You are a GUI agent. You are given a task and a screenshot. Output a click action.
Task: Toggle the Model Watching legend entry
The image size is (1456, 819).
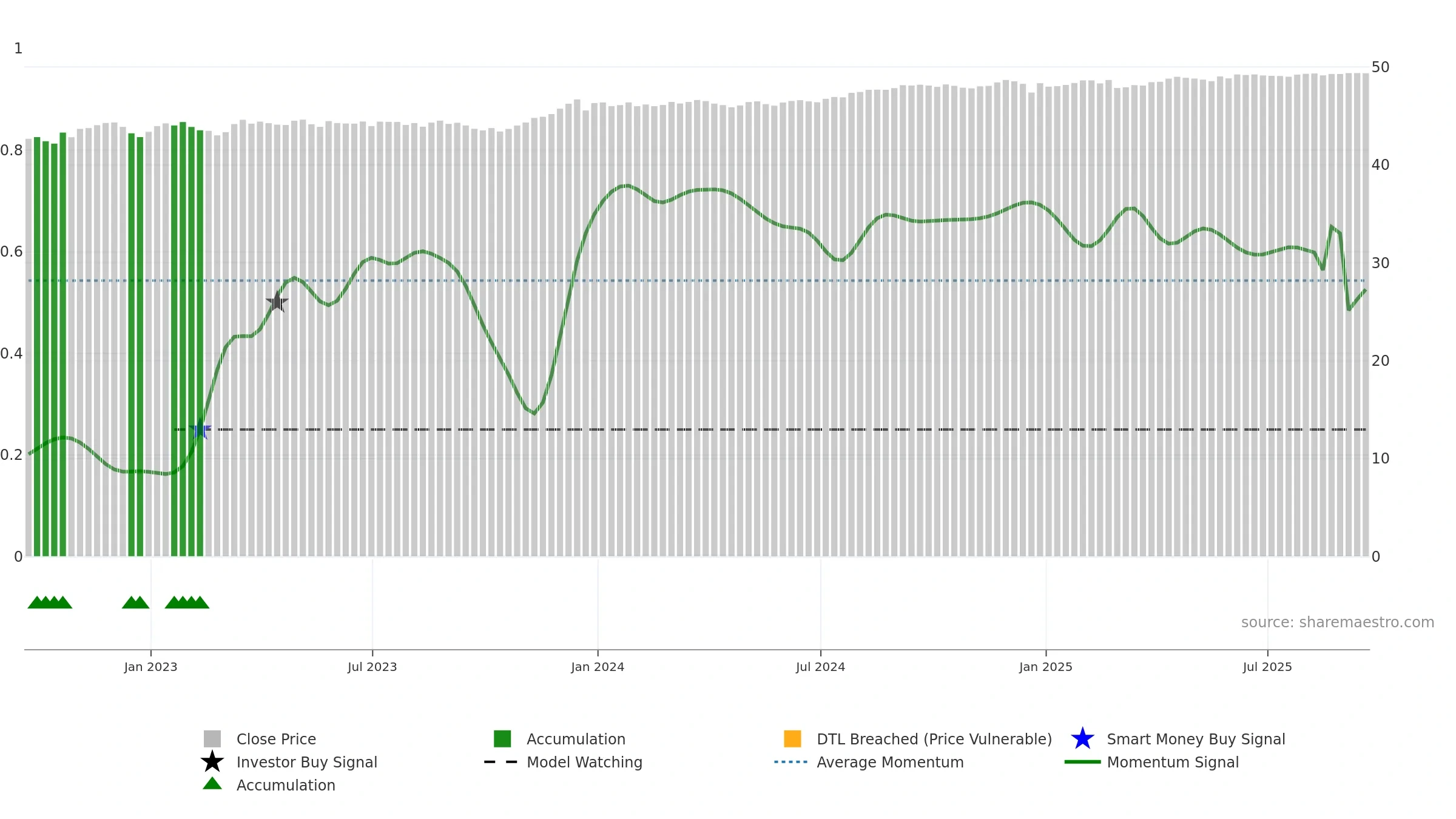584,762
